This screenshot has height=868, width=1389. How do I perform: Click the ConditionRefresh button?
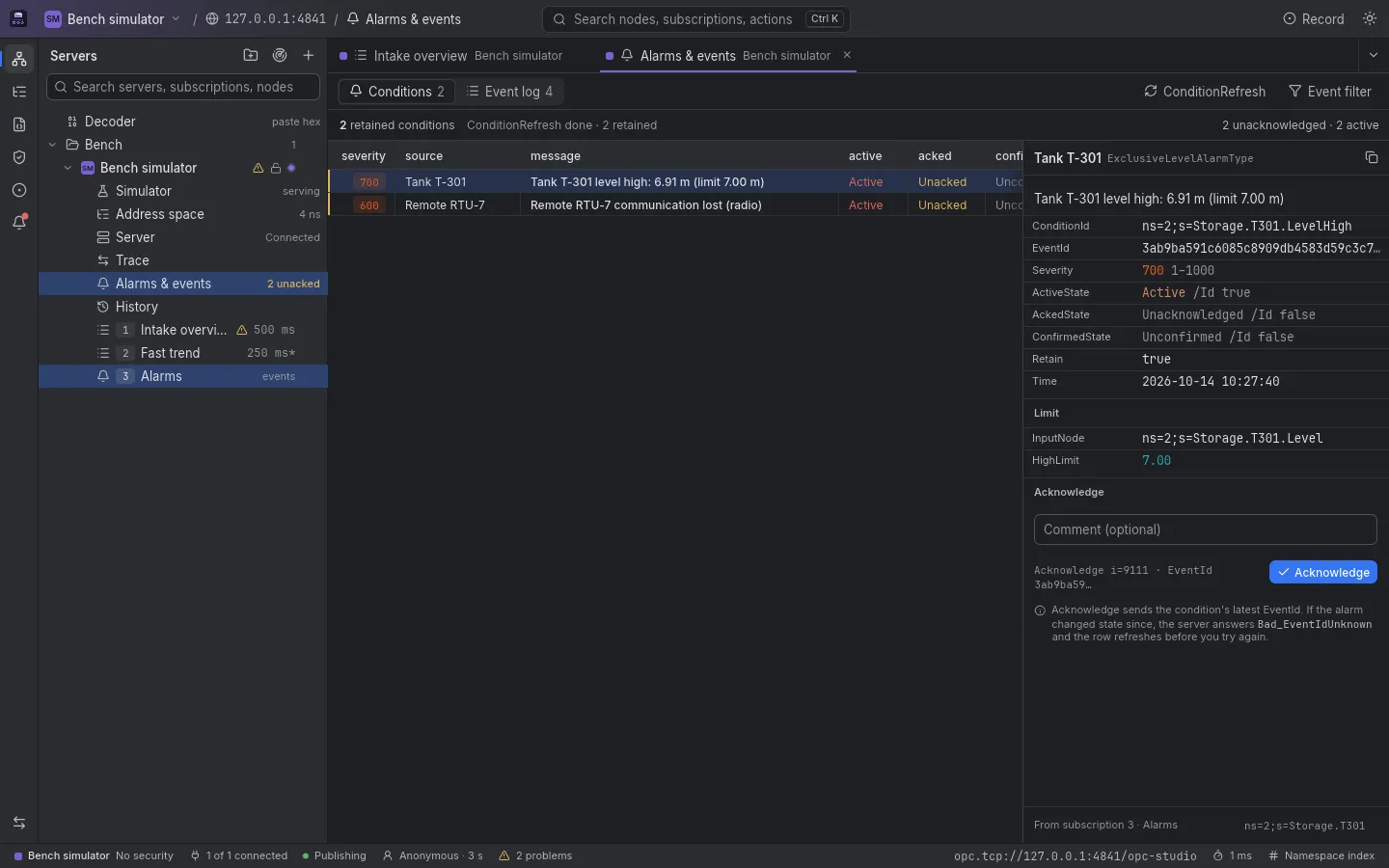(1205, 92)
